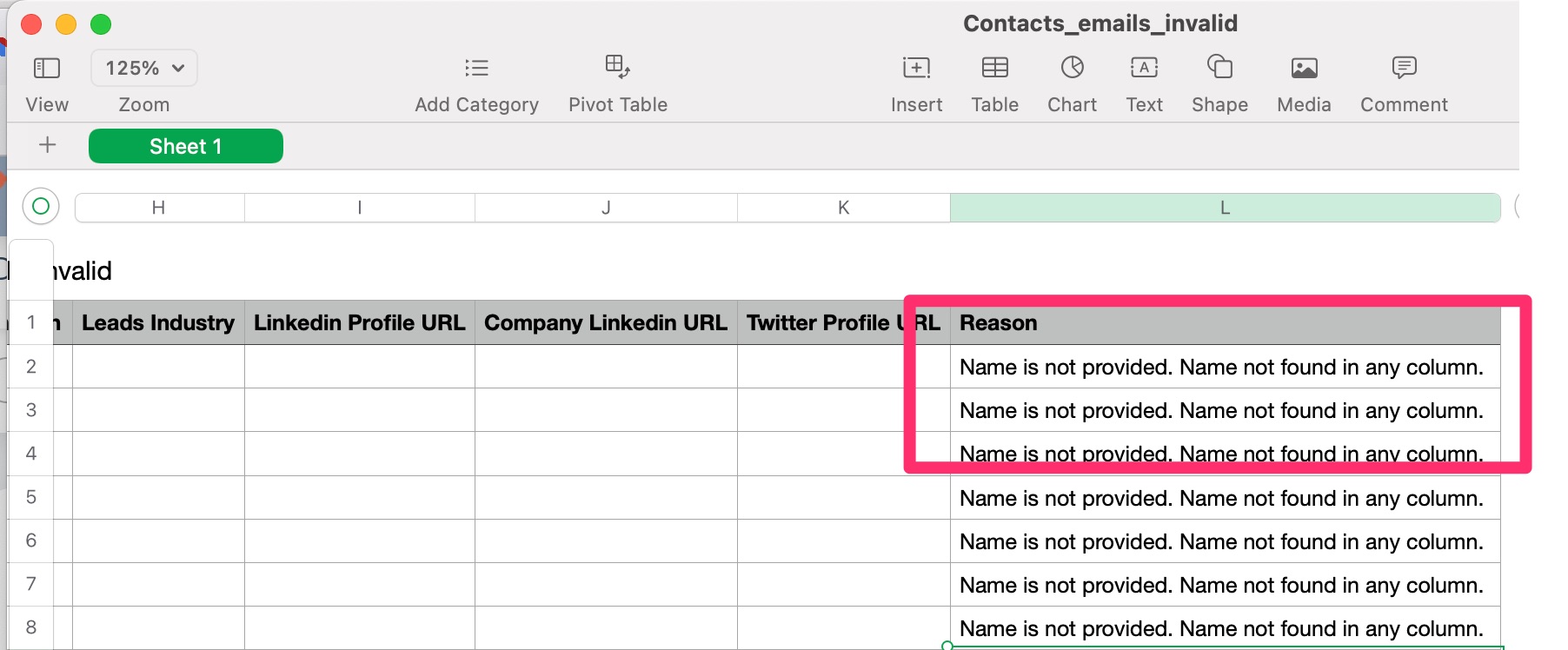Viewport: 1568px width, 650px height.
Task: Select column L header
Action: click(1225, 208)
